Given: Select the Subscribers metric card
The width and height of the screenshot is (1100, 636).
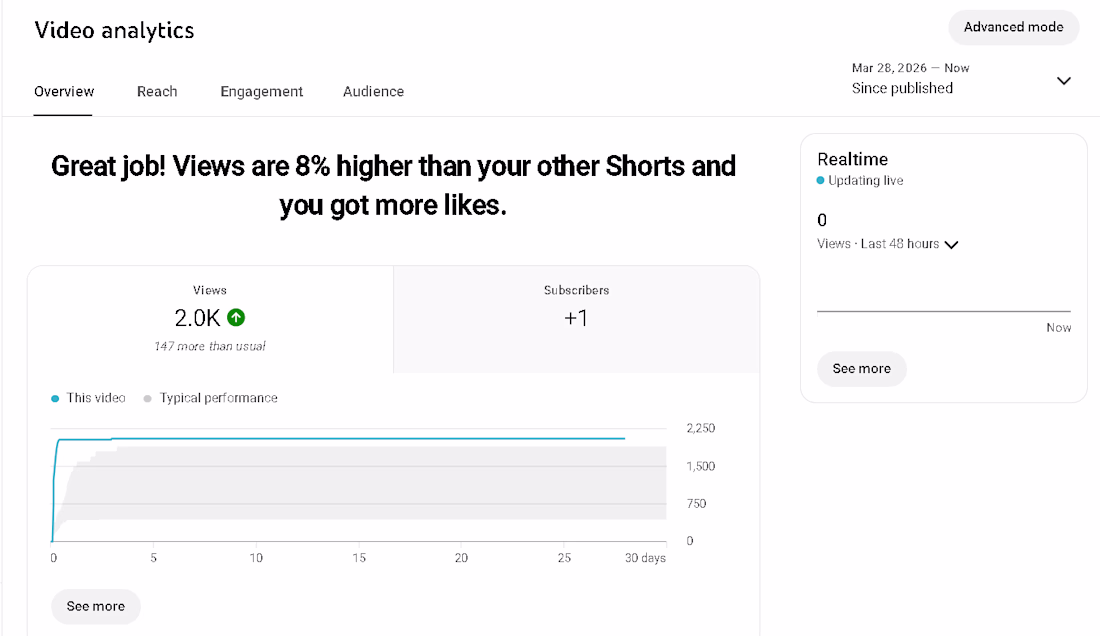Looking at the screenshot, I should [x=577, y=319].
